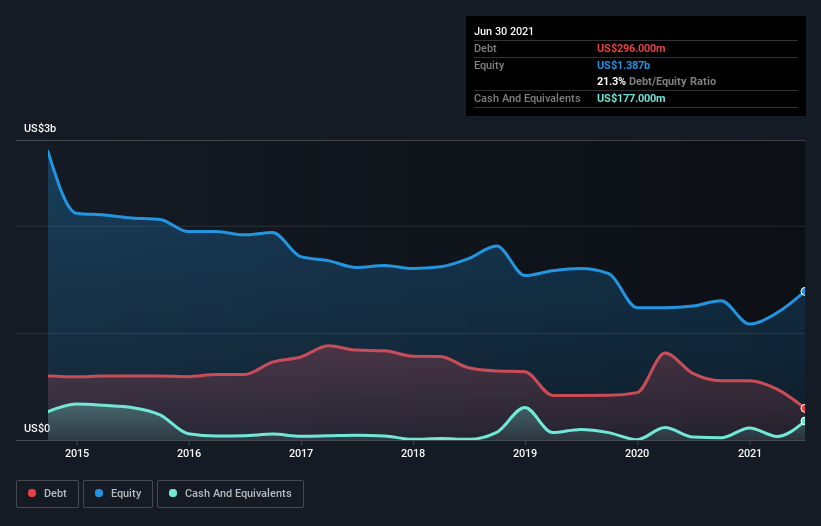
Task: Click the US$3b y-axis label
Action: (x=40, y=129)
